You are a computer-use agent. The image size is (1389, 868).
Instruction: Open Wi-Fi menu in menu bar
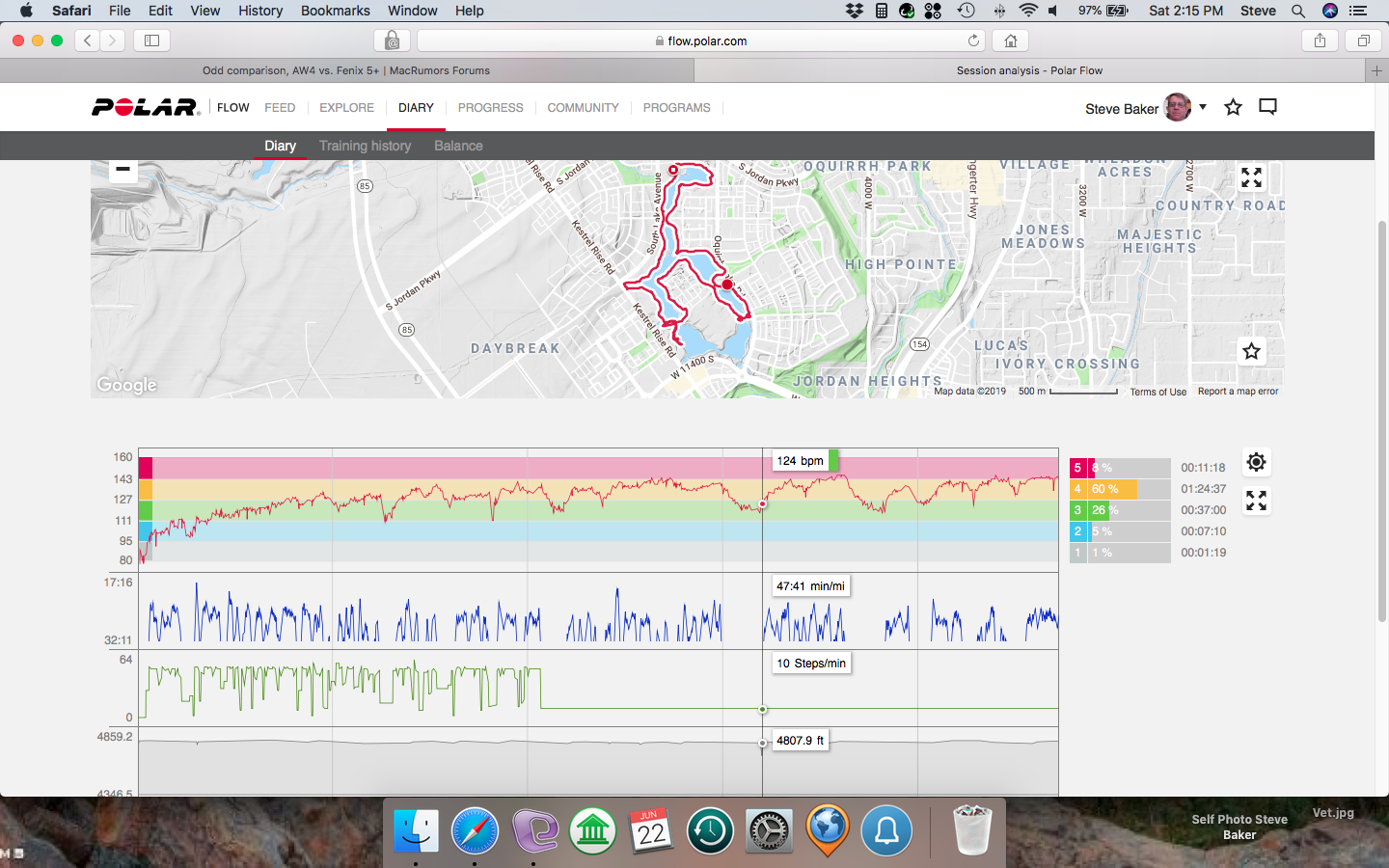(x=1028, y=11)
